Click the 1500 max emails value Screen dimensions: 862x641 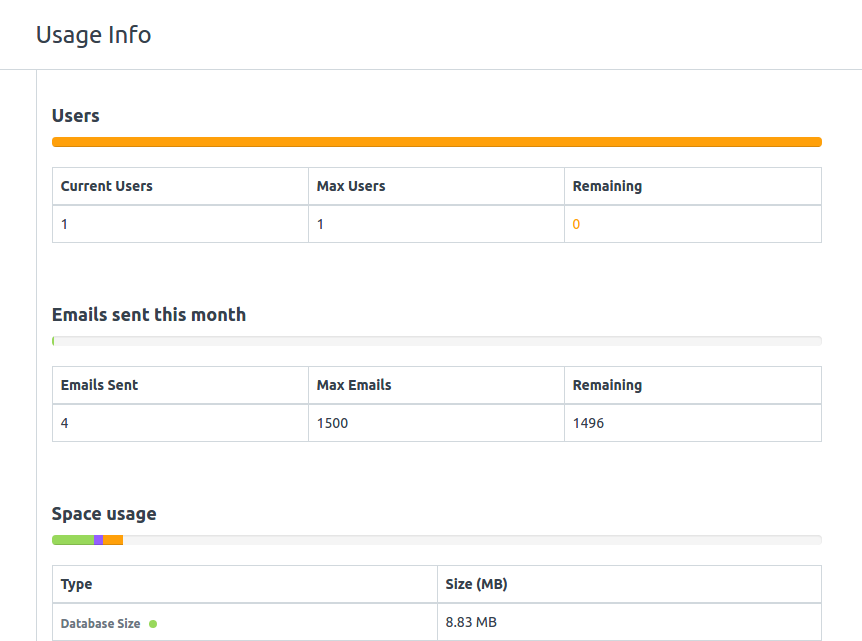[332, 423]
